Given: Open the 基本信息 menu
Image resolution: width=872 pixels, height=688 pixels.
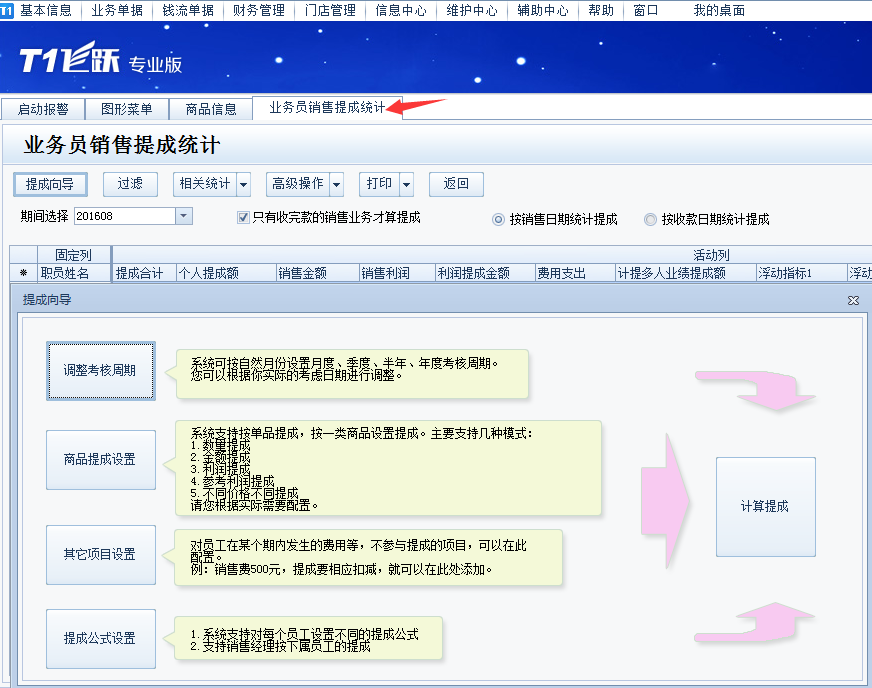Looking at the screenshot, I should (46, 10).
